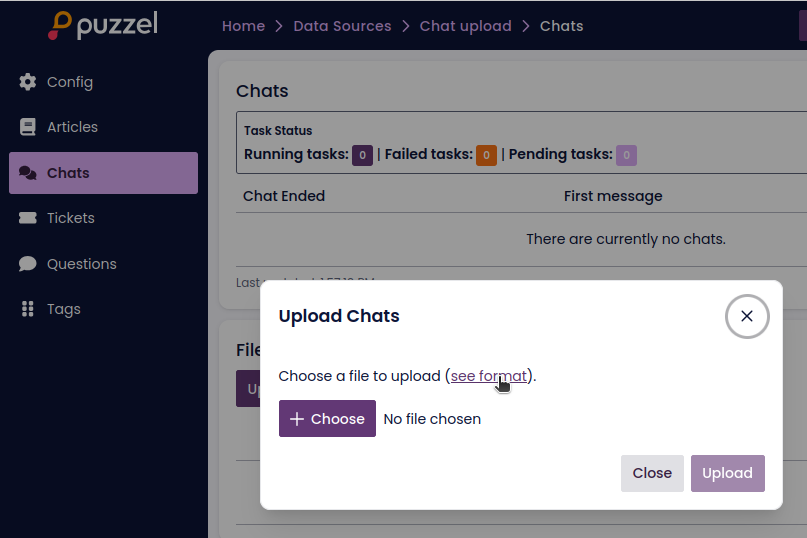The width and height of the screenshot is (807, 538).
Task: Click the Pending tasks count badge
Action: [x=626, y=155]
